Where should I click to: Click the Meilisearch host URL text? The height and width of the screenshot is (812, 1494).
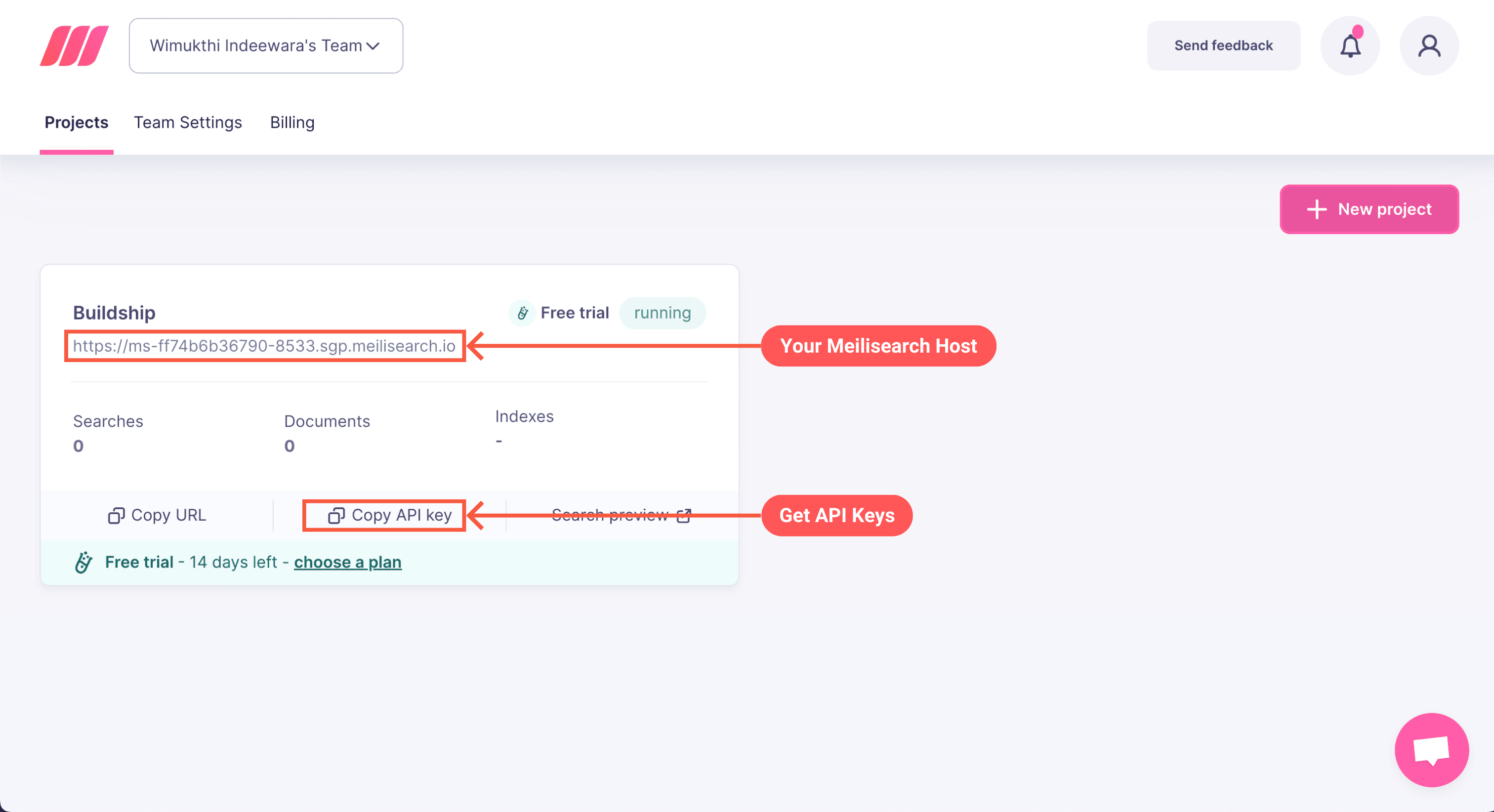264,346
